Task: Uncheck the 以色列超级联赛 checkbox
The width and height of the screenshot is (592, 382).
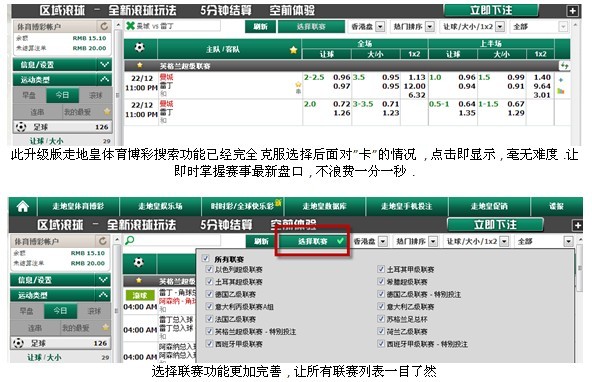Action: (209, 269)
